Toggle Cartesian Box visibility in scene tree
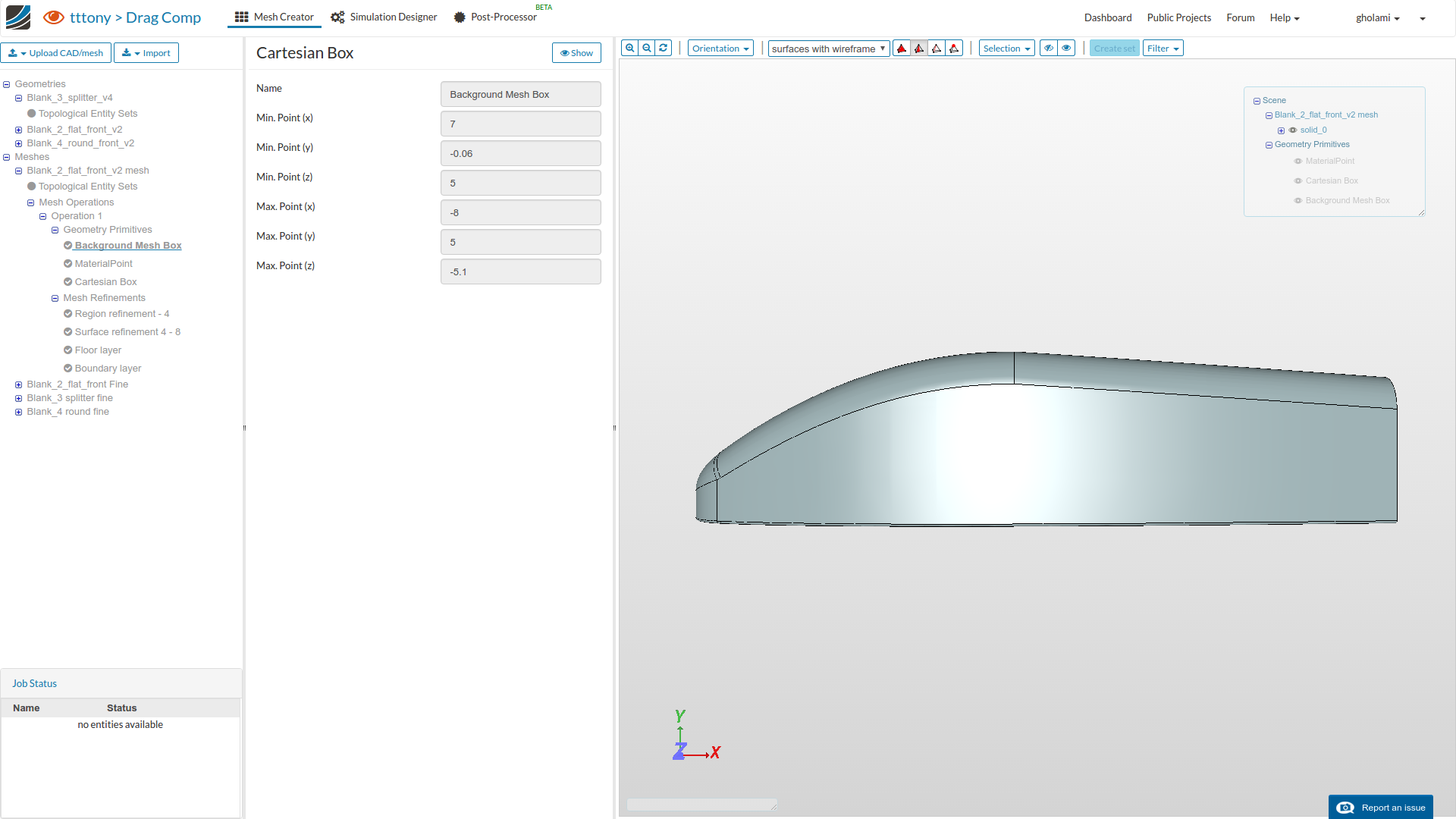The height and width of the screenshot is (819, 1456). pyautogui.click(x=1298, y=181)
